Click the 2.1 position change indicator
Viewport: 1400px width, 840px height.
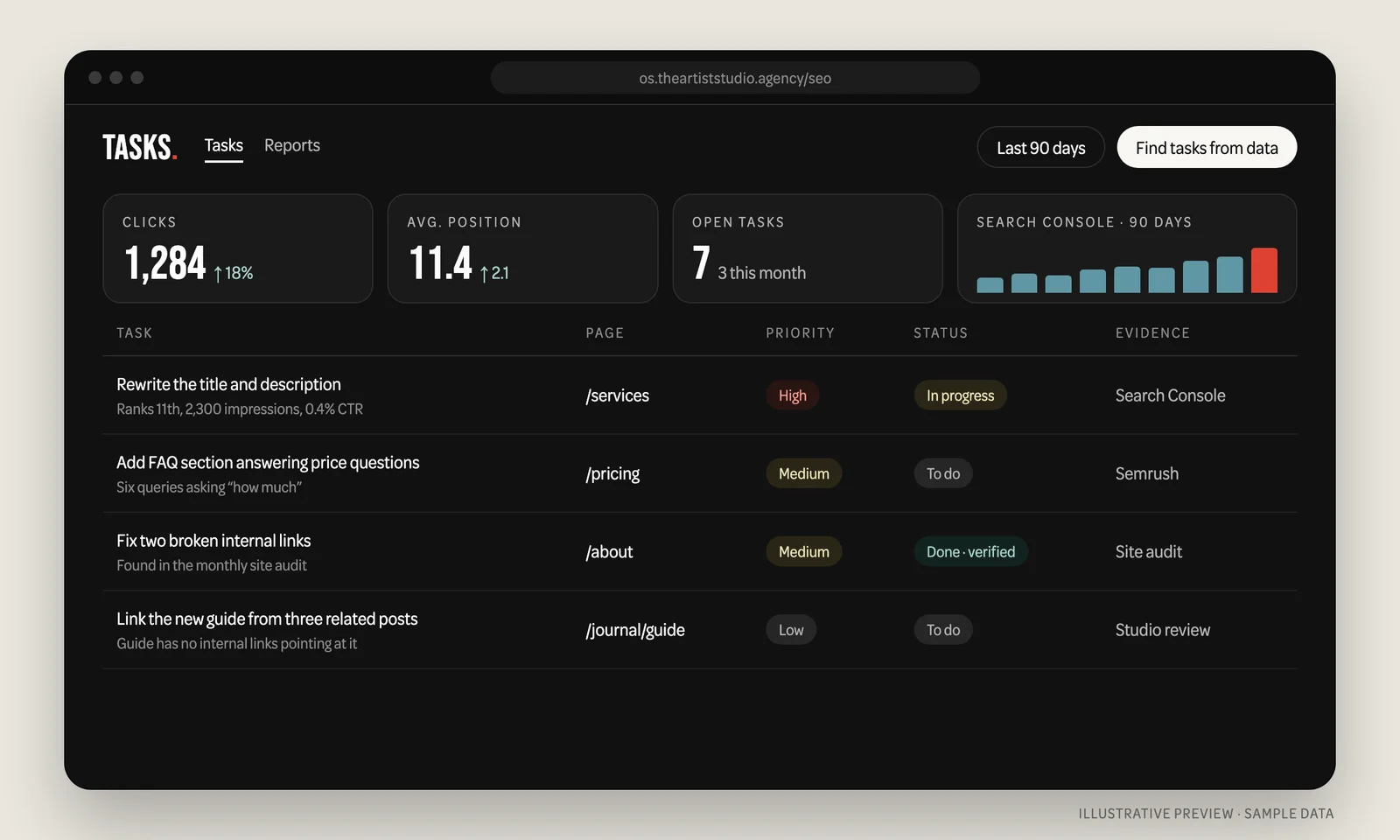click(x=494, y=273)
